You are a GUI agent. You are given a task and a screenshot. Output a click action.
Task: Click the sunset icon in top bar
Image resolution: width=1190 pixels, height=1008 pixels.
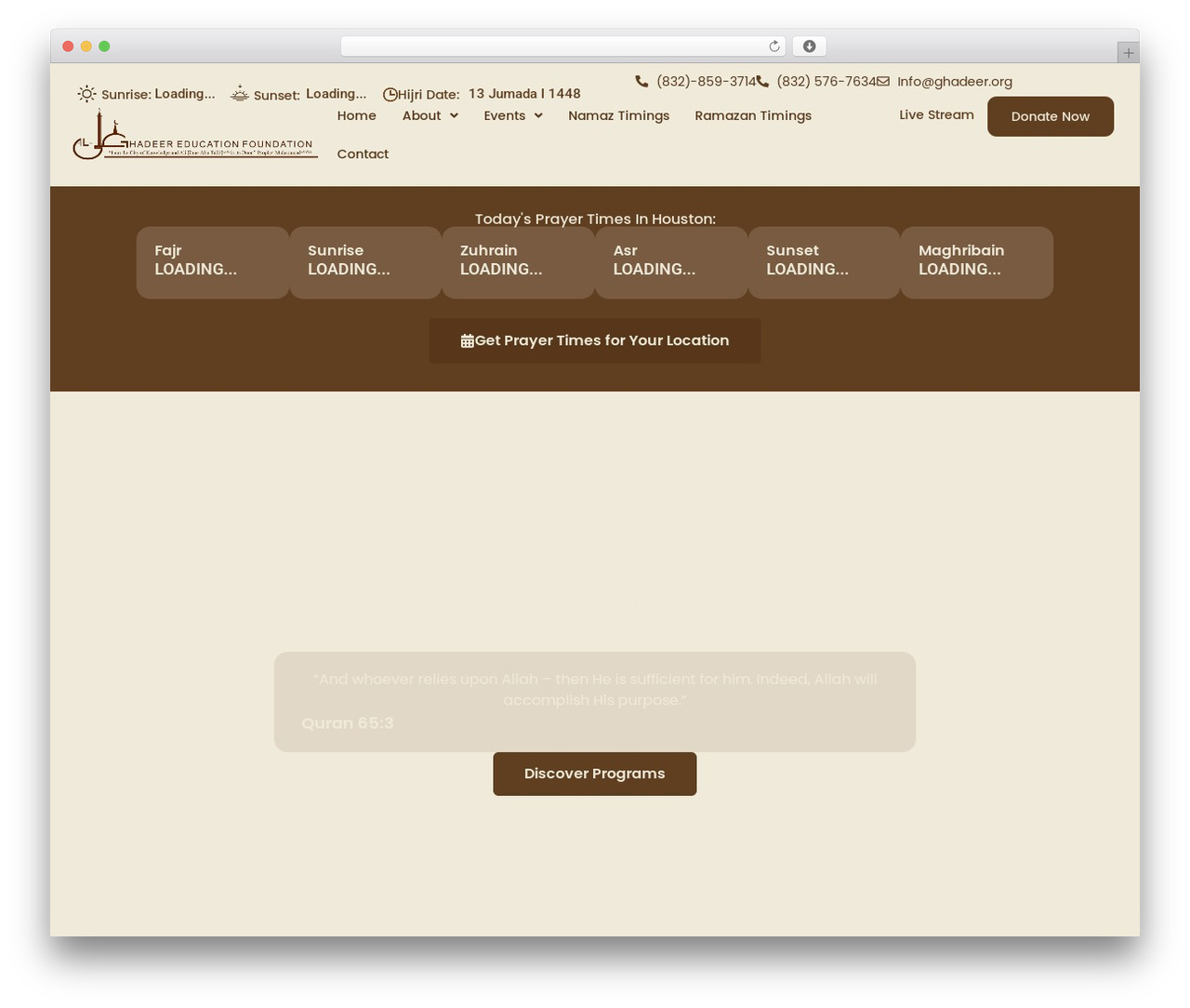pos(240,93)
